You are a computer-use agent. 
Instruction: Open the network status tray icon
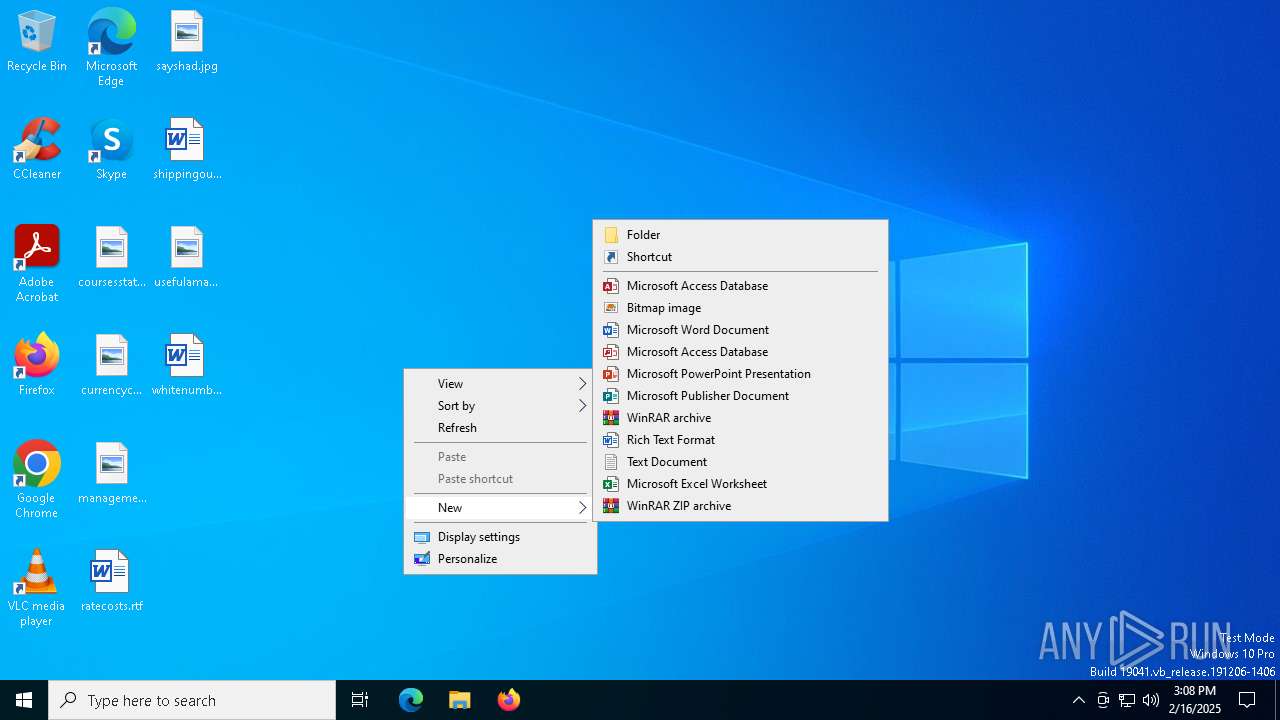click(x=1127, y=700)
